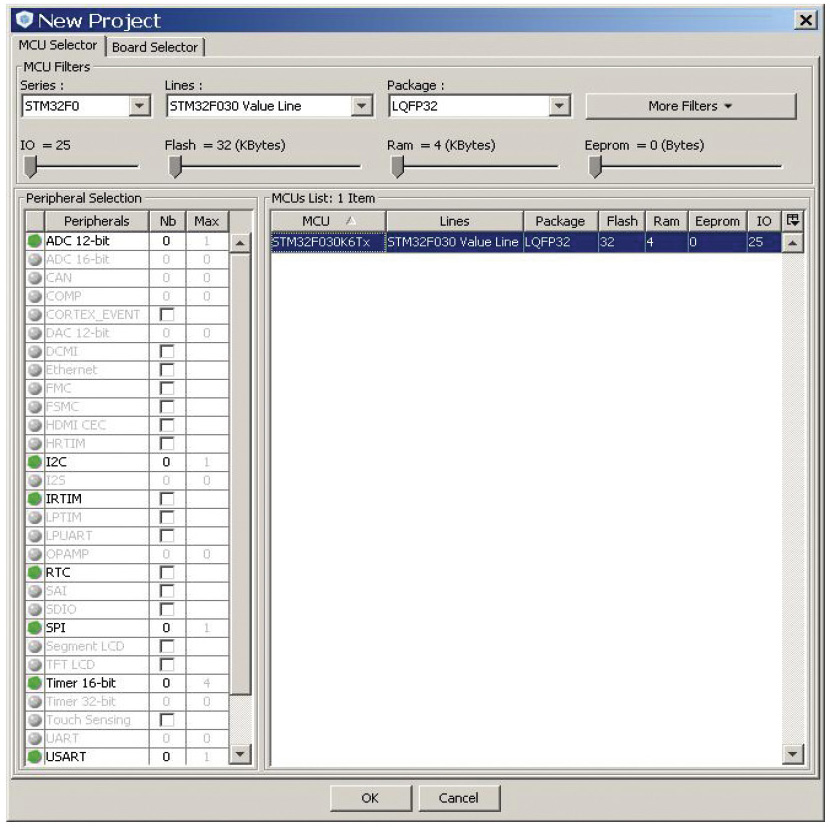The image size is (830, 827).
Task: Sort the list by the Eeprom column header
Action: (x=717, y=221)
